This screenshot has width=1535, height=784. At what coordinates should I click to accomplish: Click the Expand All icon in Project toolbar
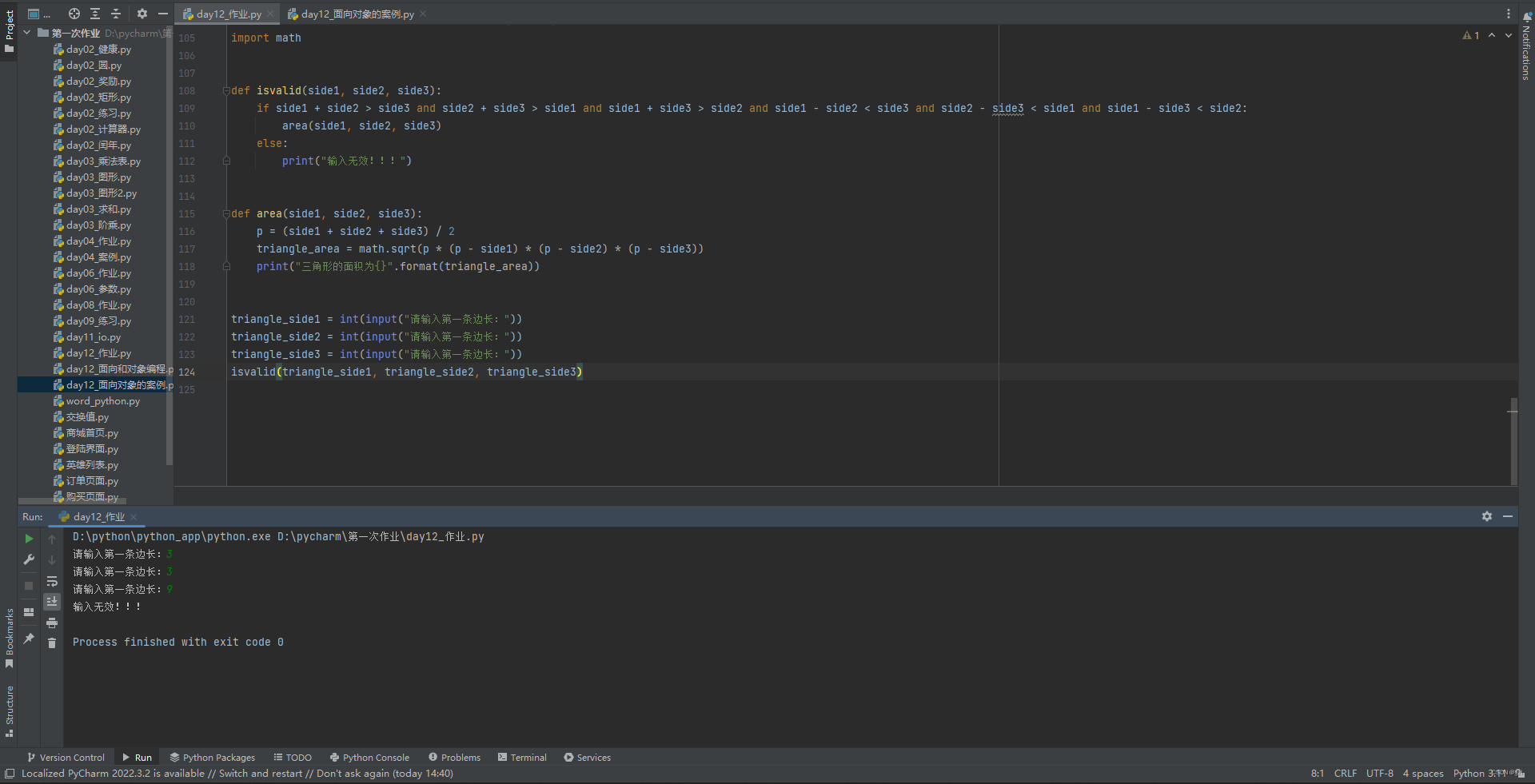(x=95, y=14)
